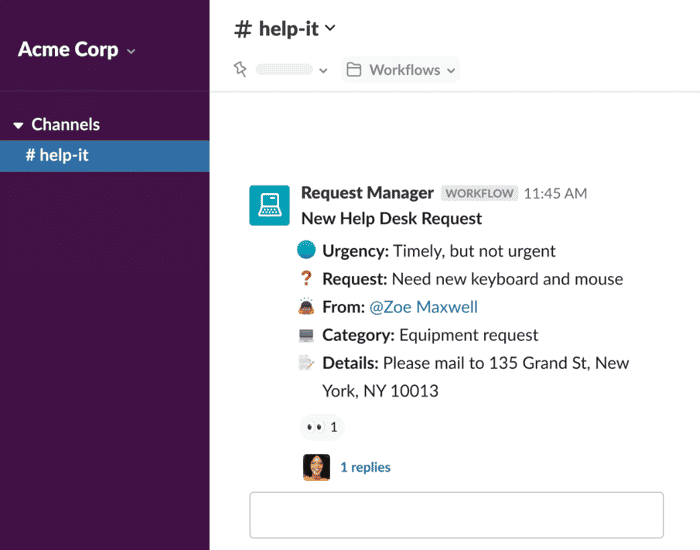
Task: Click the folder icon in Workflows button
Action: (354, 70)
